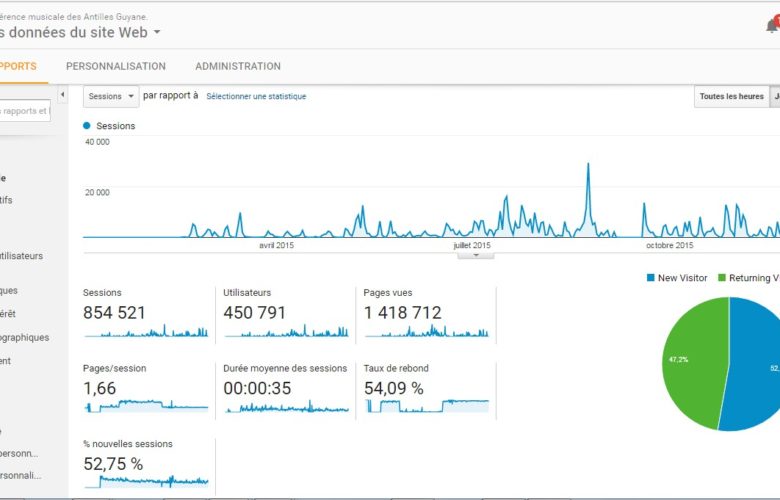This screenshot has height=500, width=780.
Task: Select the 'Toutes les heures' button
Action: tap(731, 96)
